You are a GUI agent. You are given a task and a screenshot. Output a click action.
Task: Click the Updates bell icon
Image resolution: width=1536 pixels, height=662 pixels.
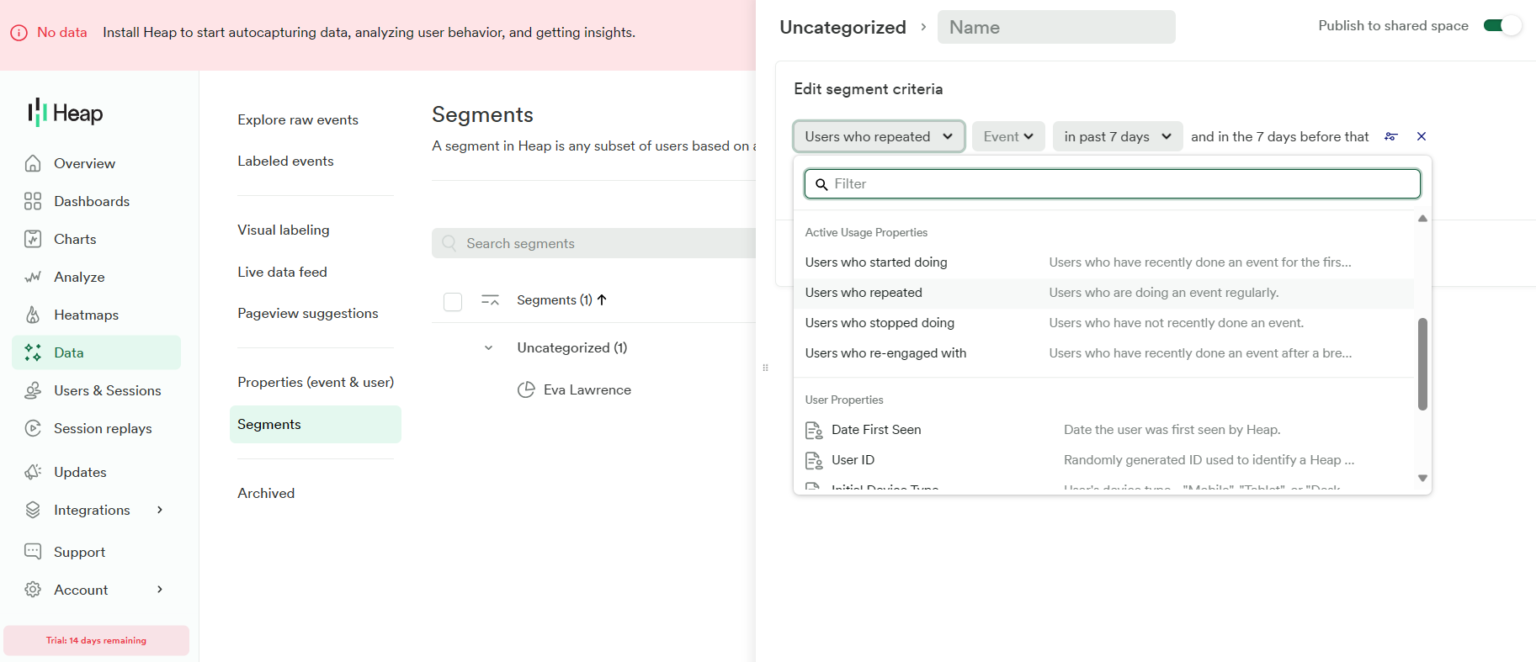coord(31,471)
